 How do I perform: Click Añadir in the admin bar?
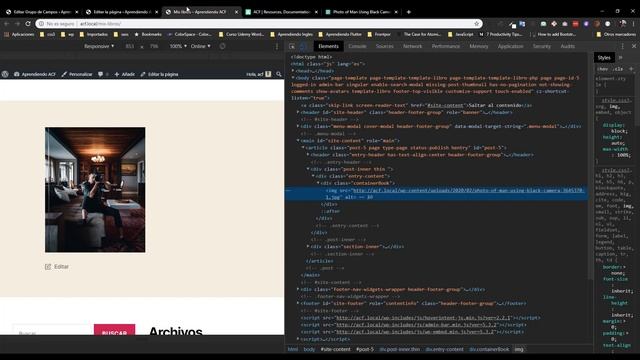coord(124,74)
